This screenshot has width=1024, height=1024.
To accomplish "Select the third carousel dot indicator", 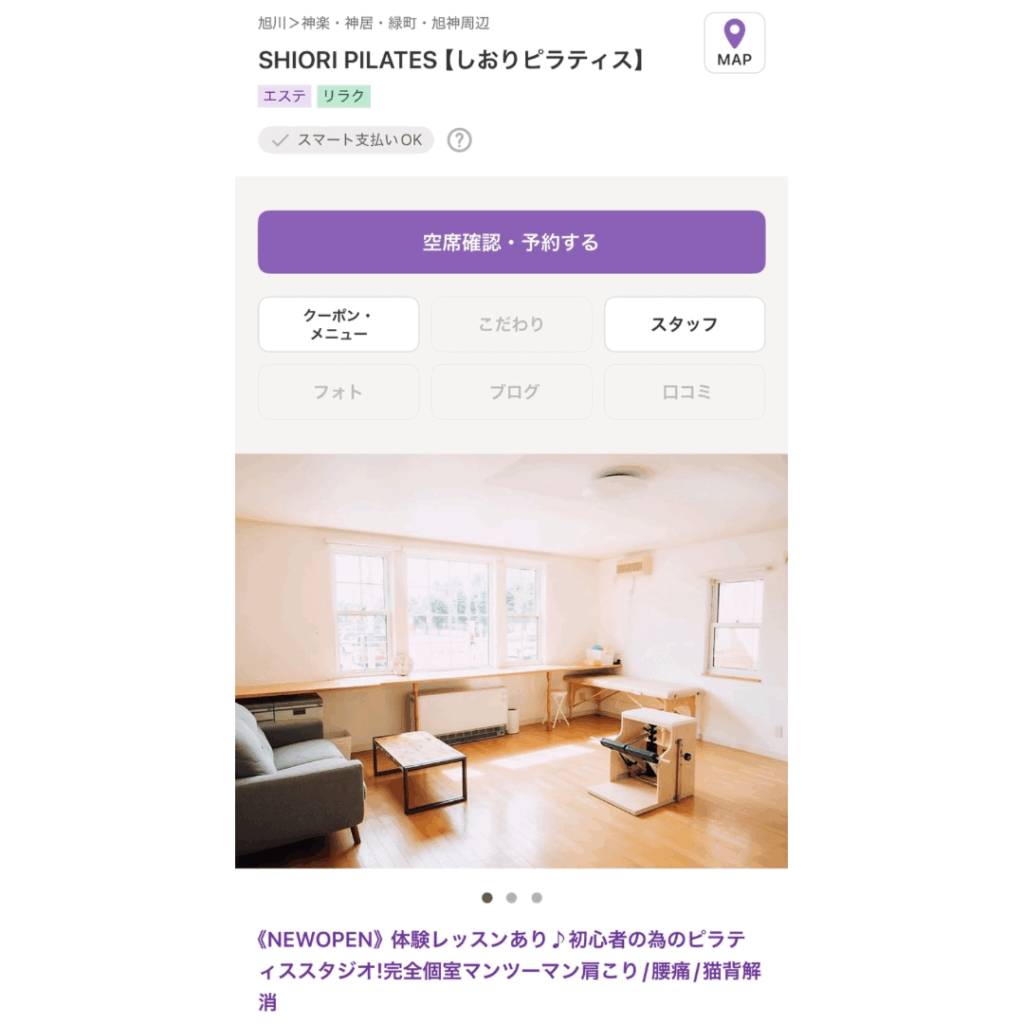I will click(537, 898).
